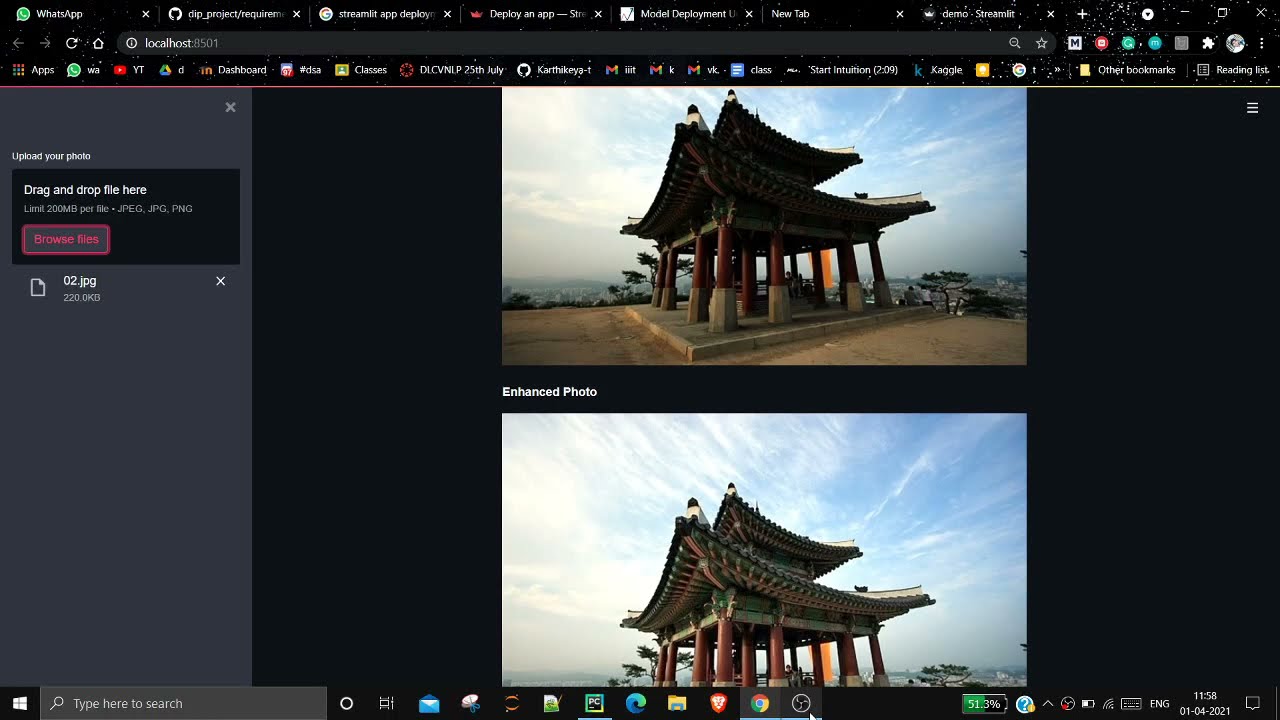The width and height of the screenshot is (1280, 720).
Task: Open Cortana circle on taskbar
Action: tap(346, 703)
